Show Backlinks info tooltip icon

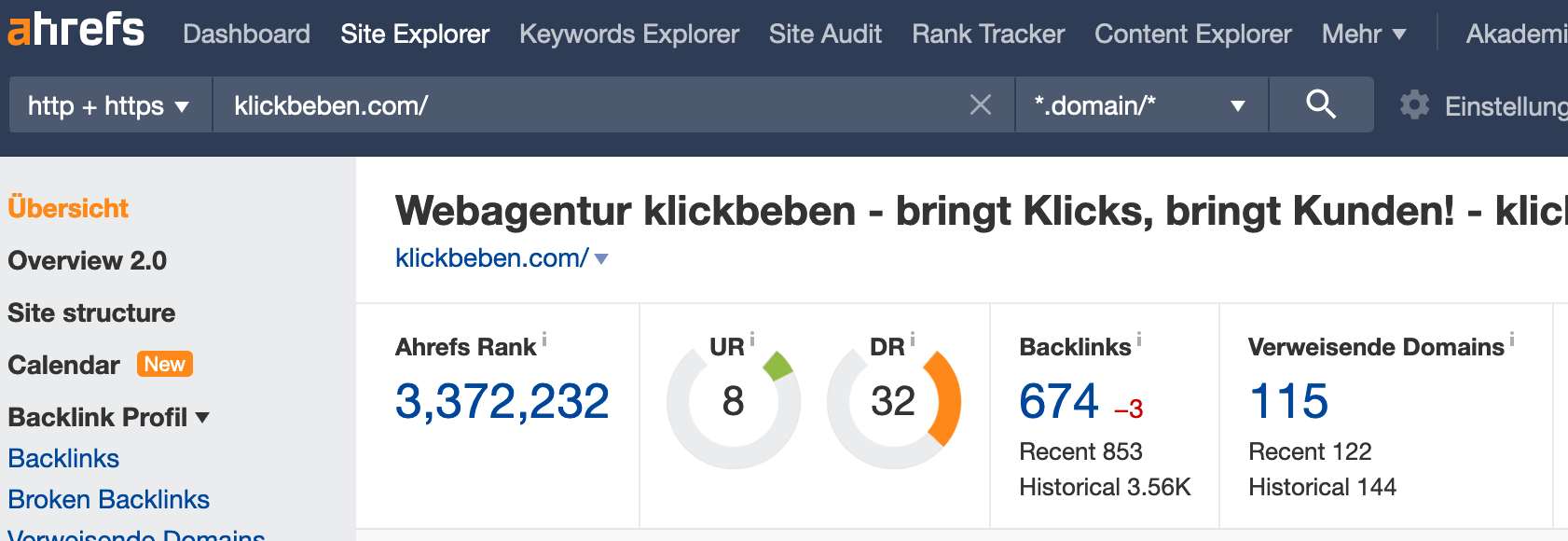(x=1139, y=340)
